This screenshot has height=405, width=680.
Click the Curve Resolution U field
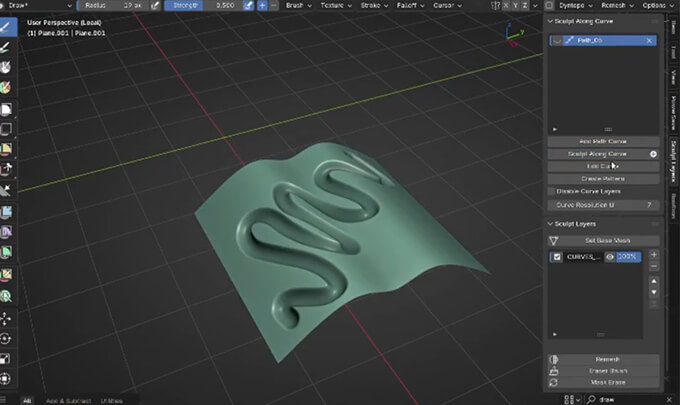[604, 204]
